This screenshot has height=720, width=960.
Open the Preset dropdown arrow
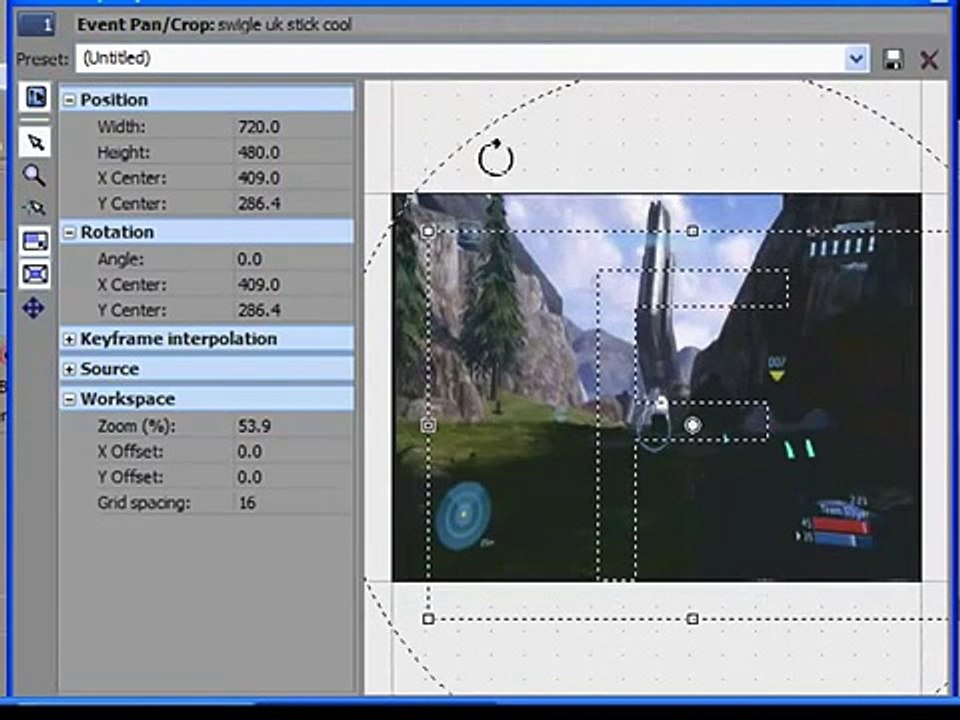pos(856,59)
